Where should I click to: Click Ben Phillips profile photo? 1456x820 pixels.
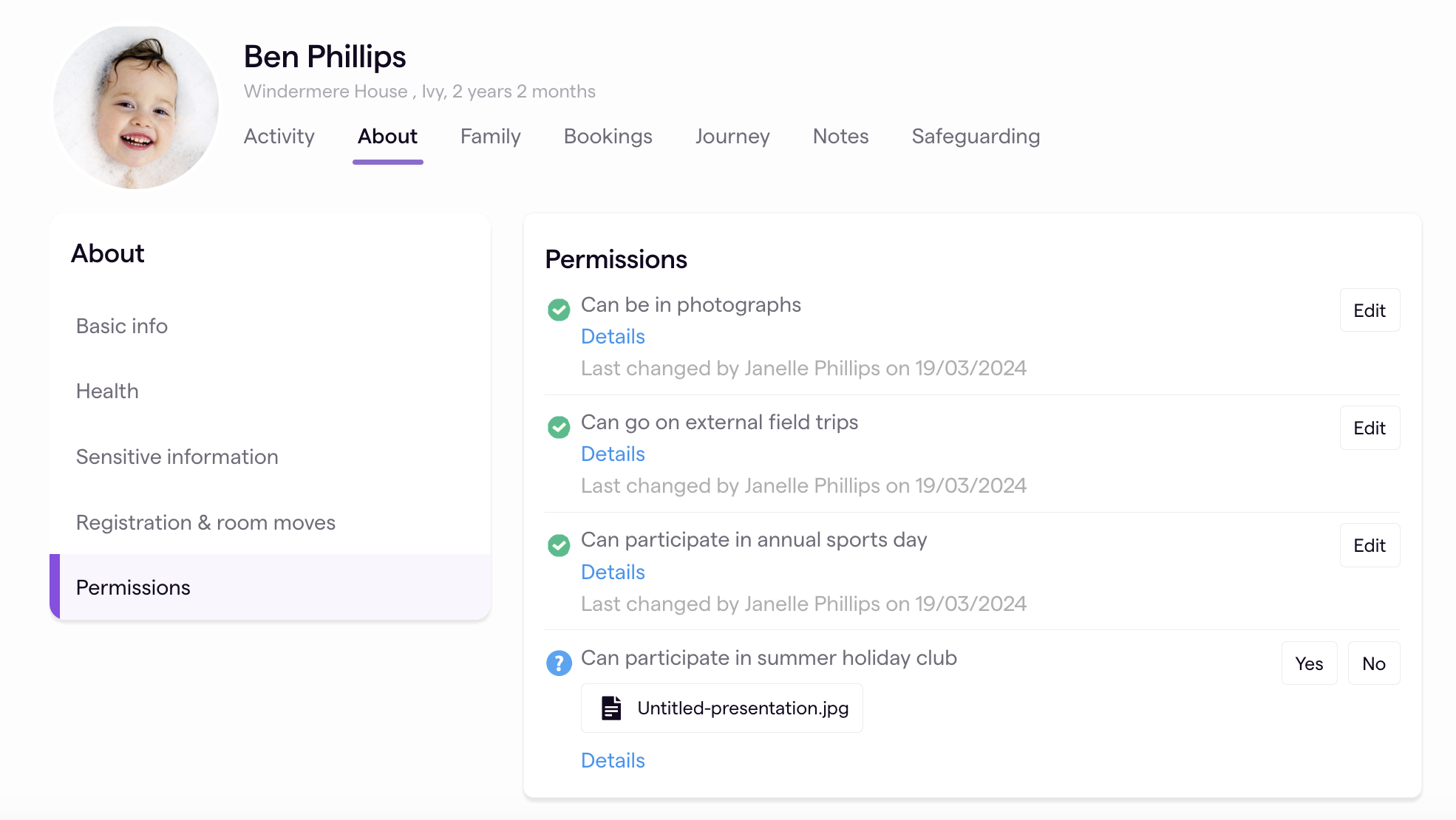[136, 108]
